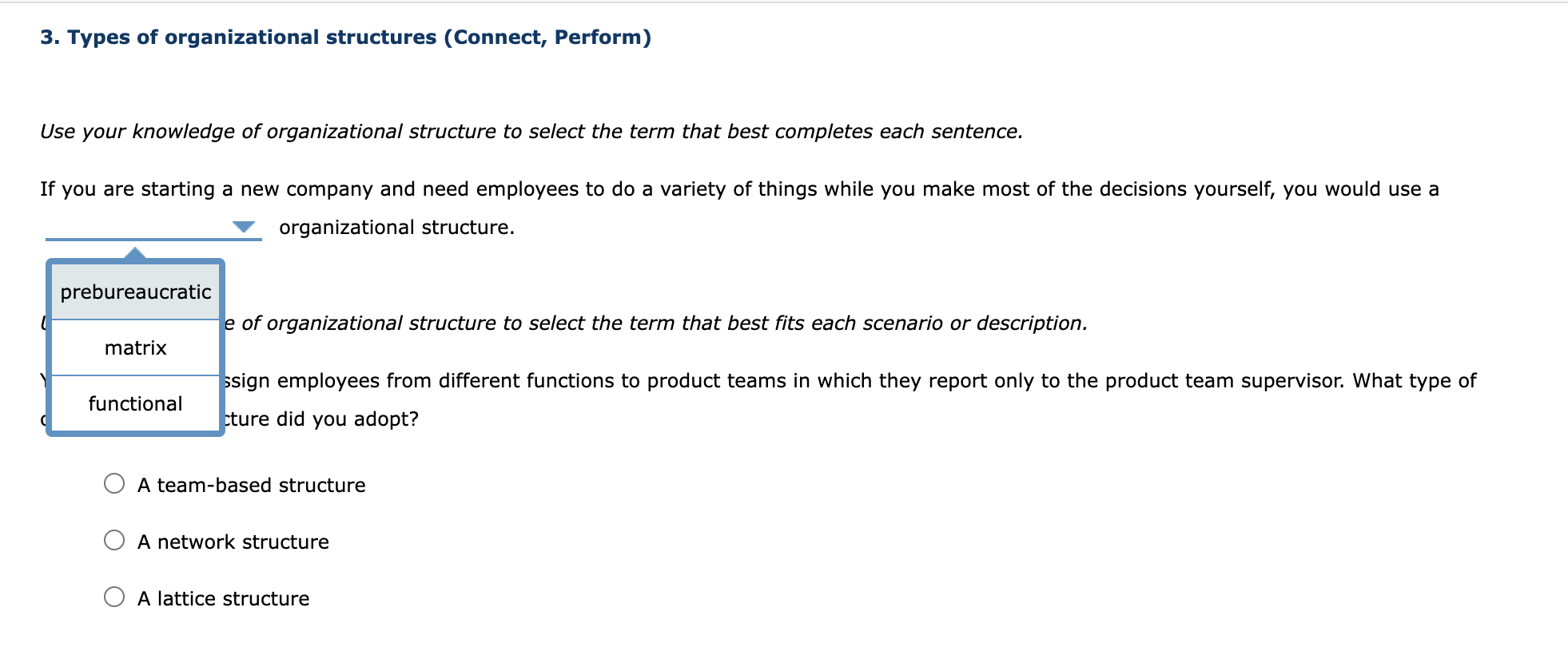This screenshot has height=655, width=1568.
Task: Click the network structure answer label
Action: pyautogui.click(x=233, y=542)
